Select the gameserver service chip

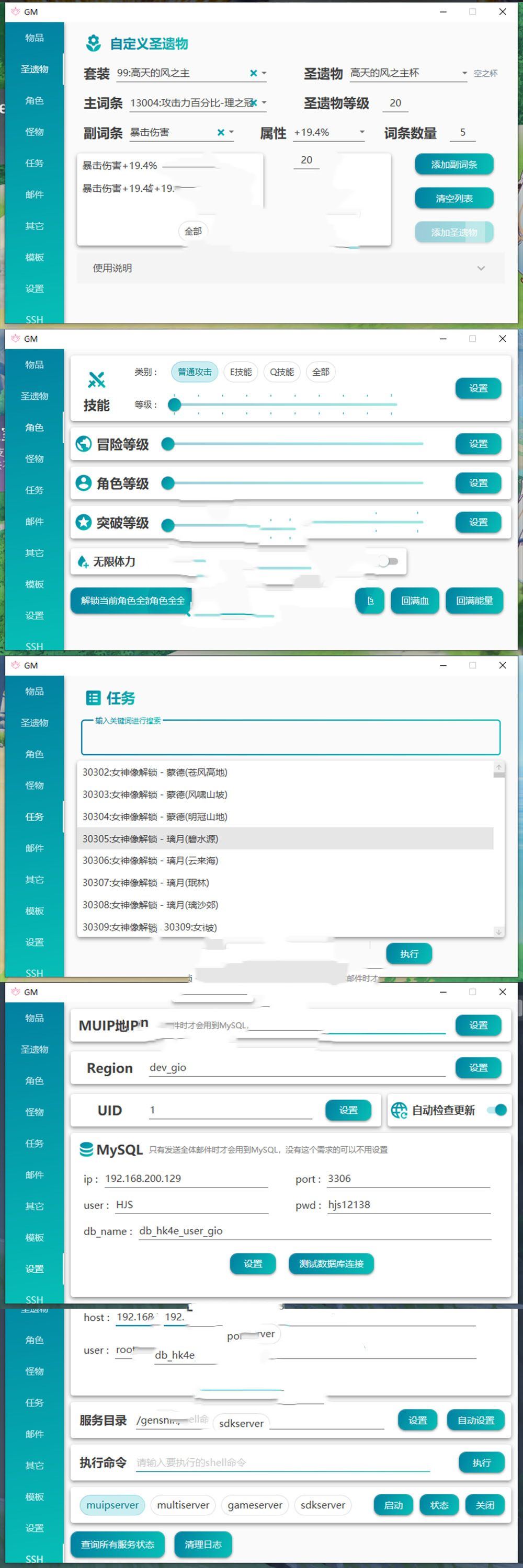click(x=255, y=1505)
